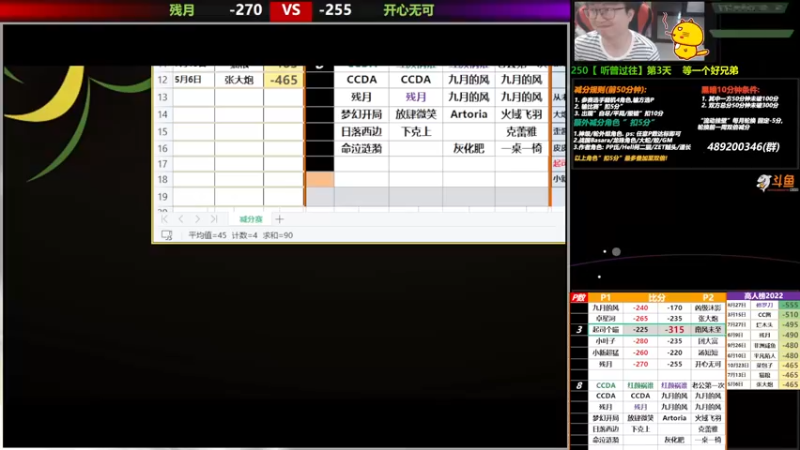Select row header 19
Image resolution: width=800 pixels, height=450 pixels.
(x=163, y=196)
